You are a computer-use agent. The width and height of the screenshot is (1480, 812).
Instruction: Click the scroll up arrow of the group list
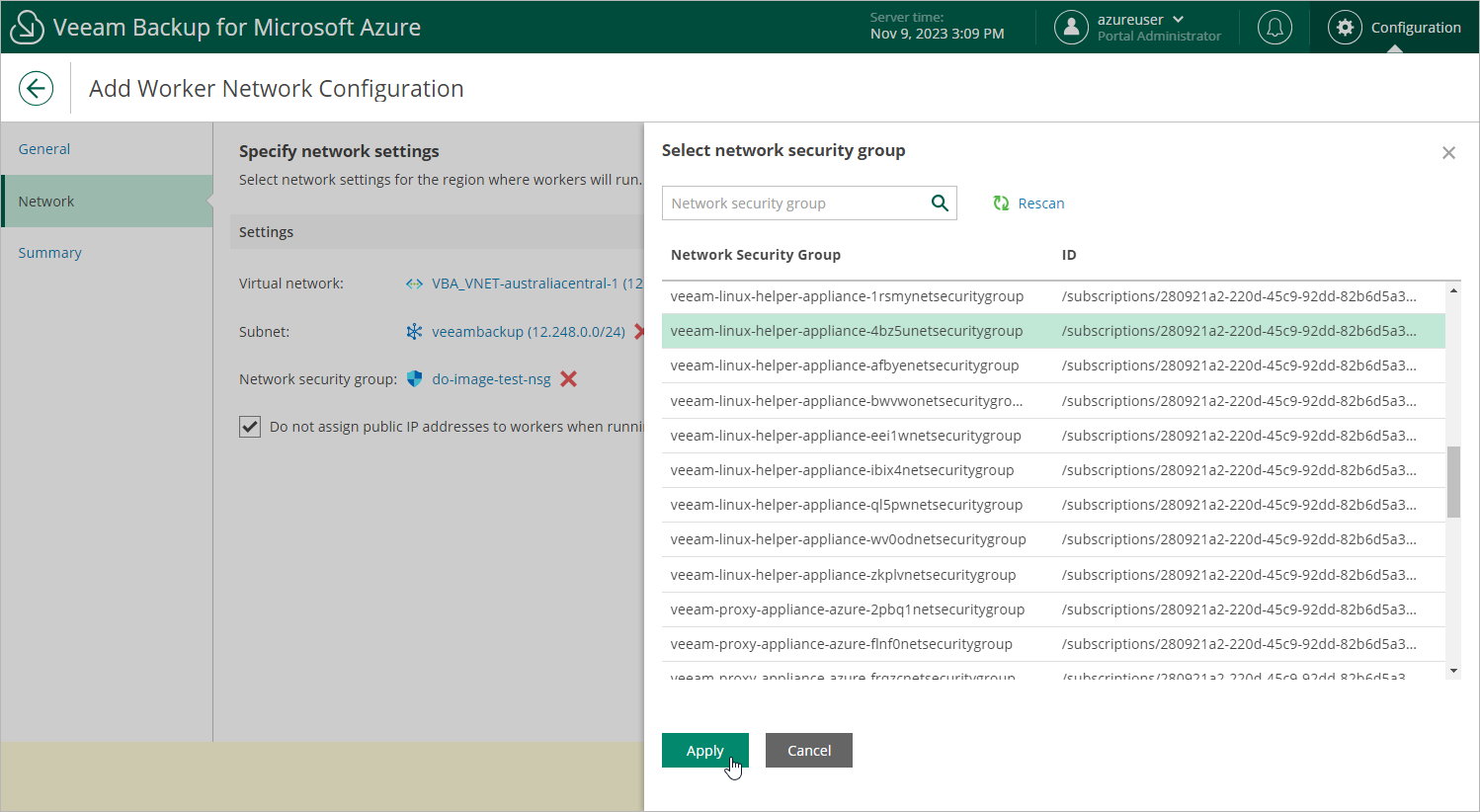coord(1453,290)
